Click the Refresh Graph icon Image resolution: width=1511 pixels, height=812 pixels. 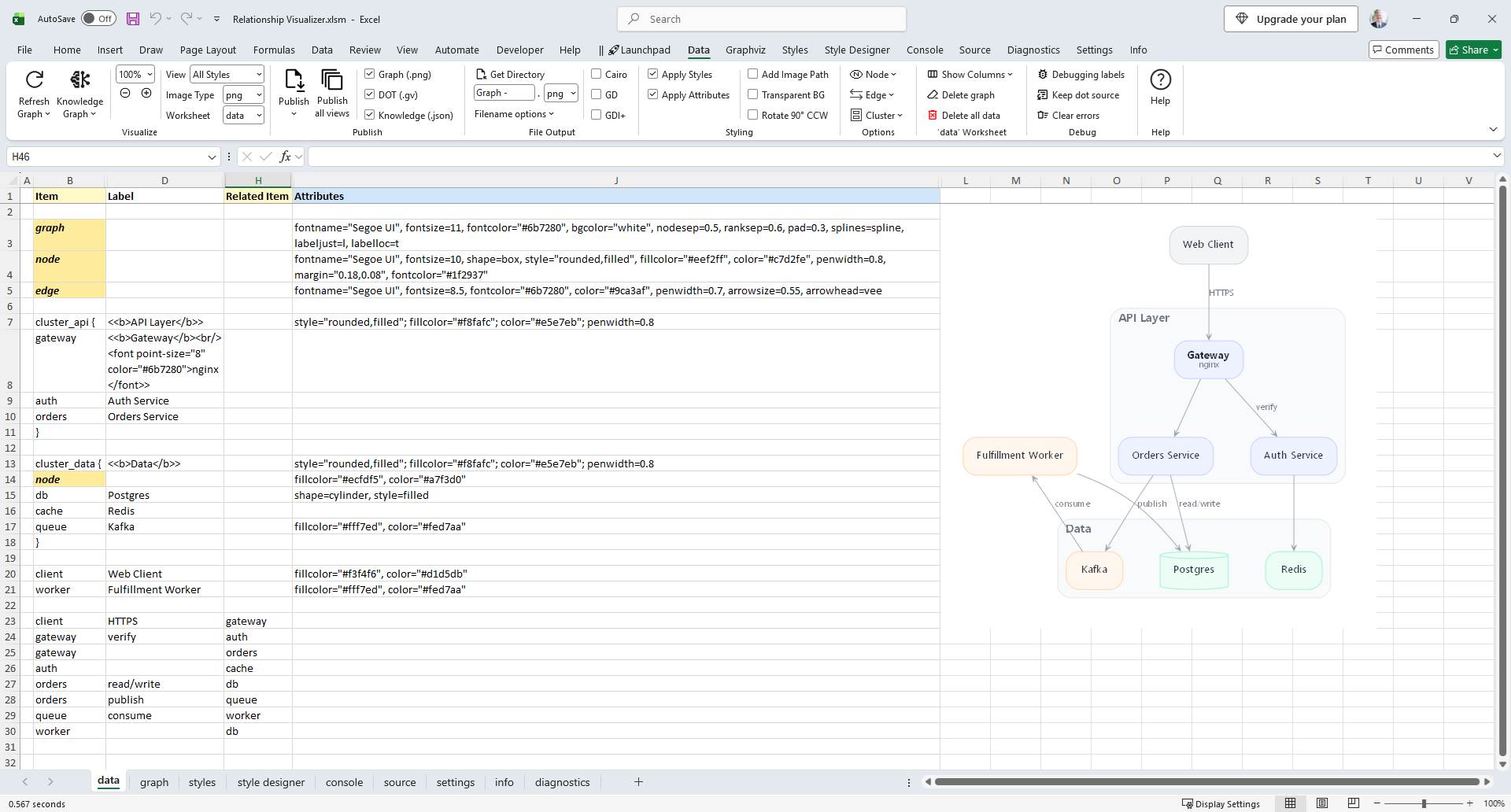point(34,79)
